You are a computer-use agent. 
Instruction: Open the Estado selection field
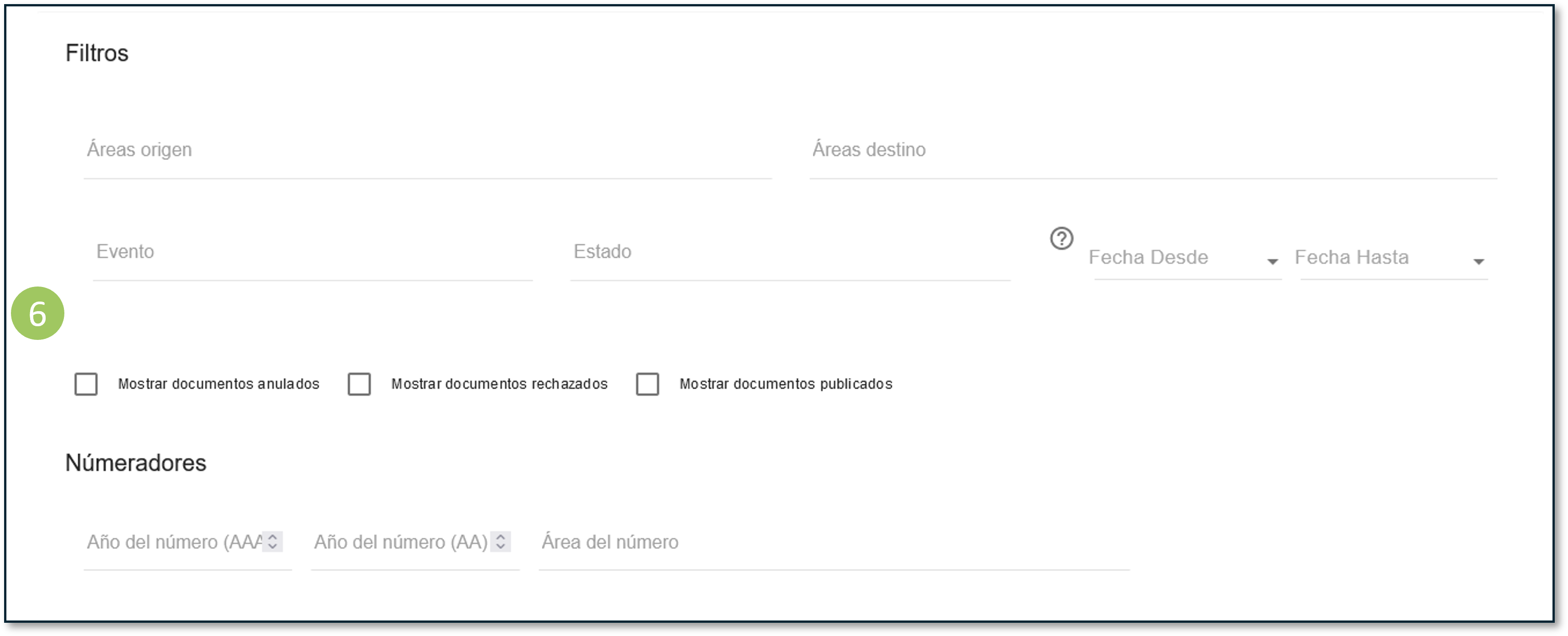coord(790,252)
